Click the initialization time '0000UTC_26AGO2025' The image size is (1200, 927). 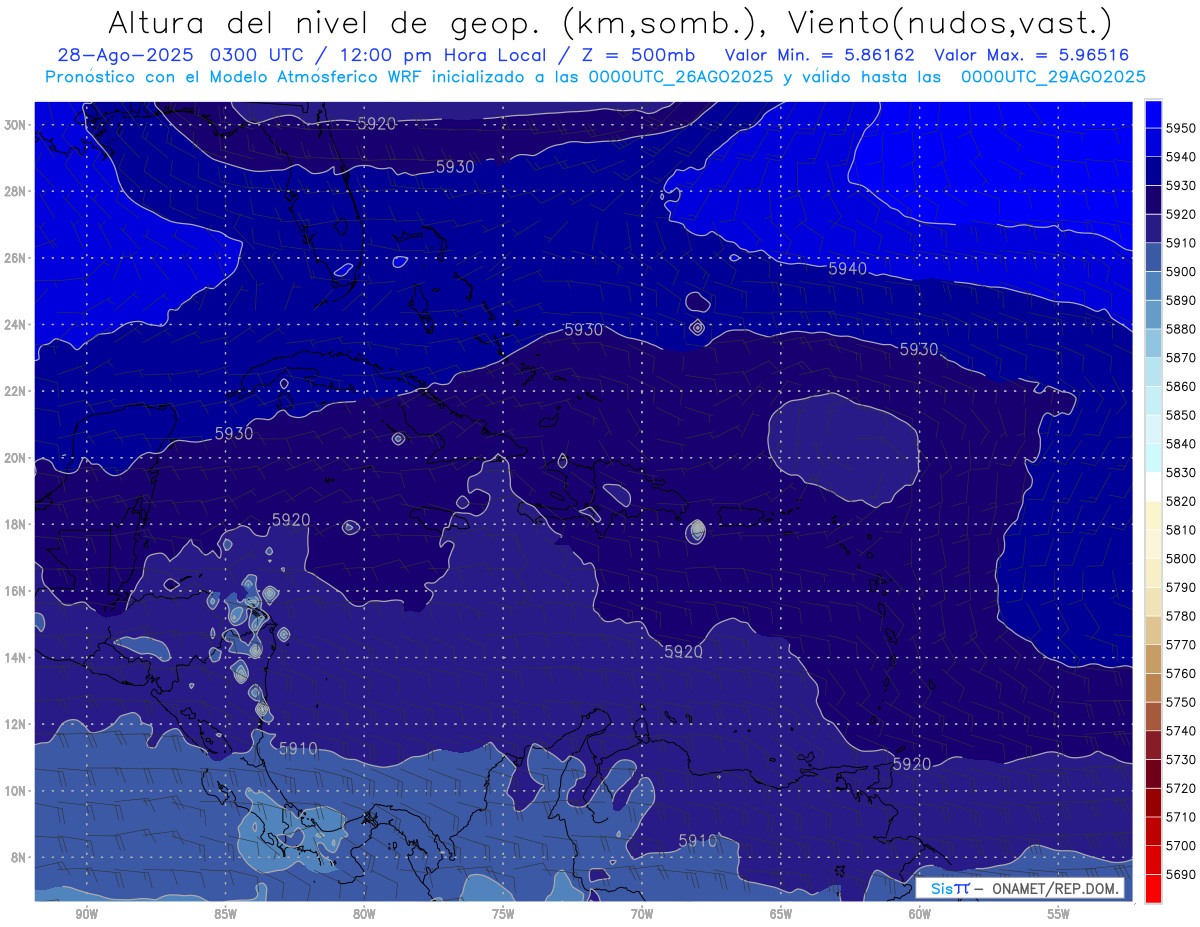click(680, 77)
